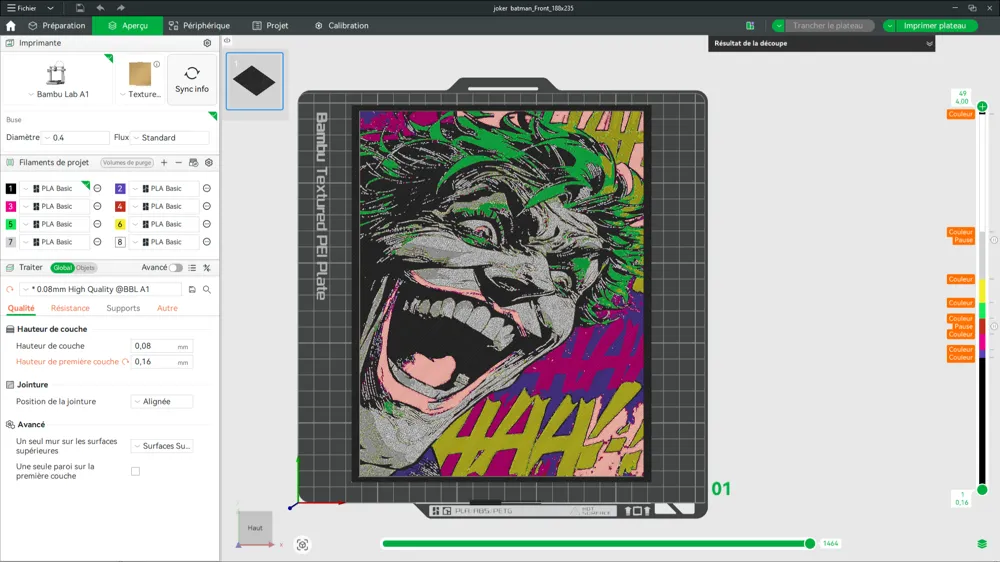Open printer settings gear in Imprimante header

coord(207,43)
